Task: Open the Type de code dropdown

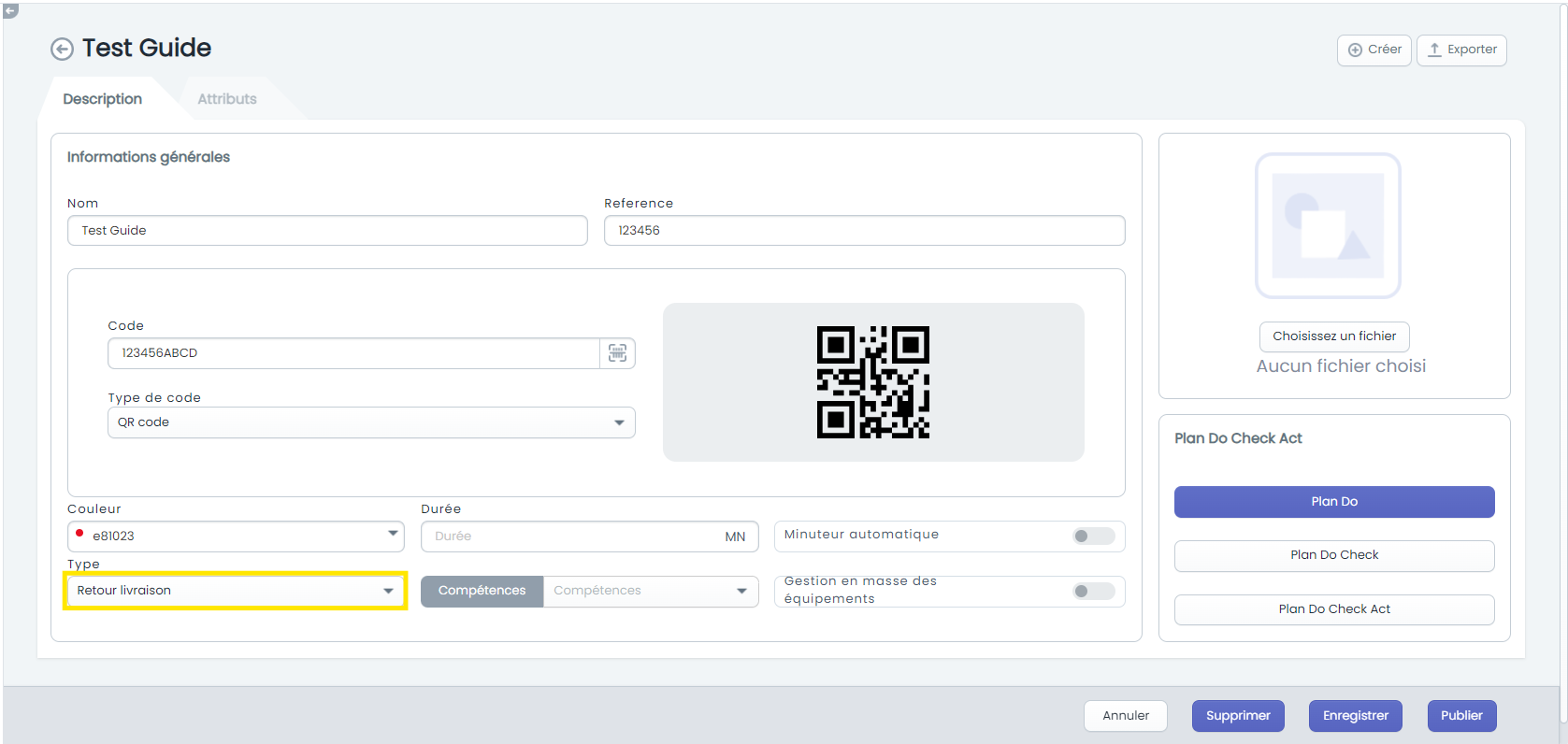Action: [371, 422]
